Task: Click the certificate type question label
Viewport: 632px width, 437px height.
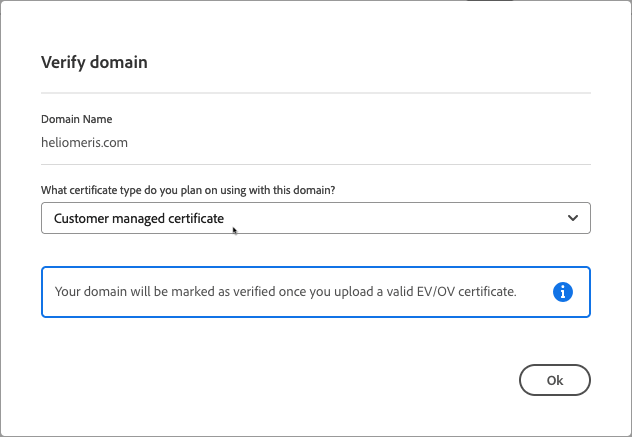Action: point(202,189)
